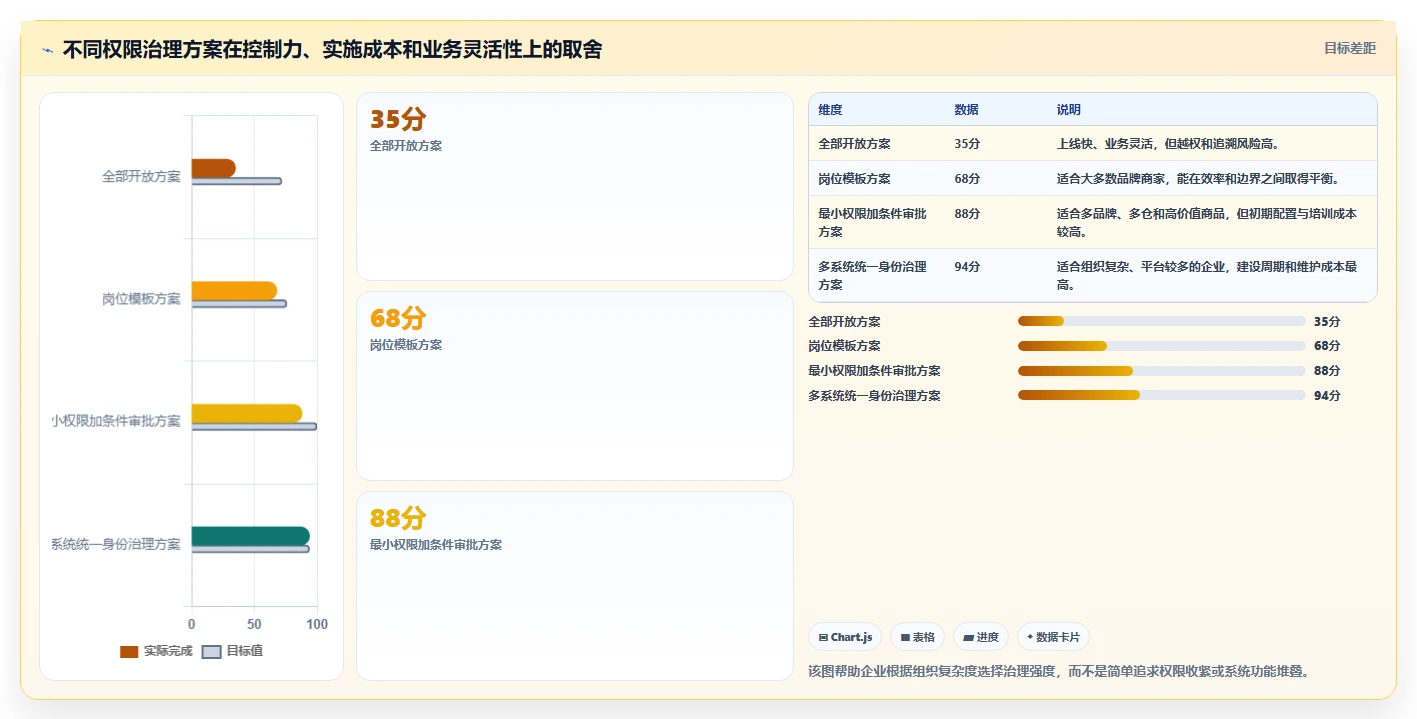Click the orange 岗位模板方案 actual bar
The image size is (1417, 719).
[234, 291]
